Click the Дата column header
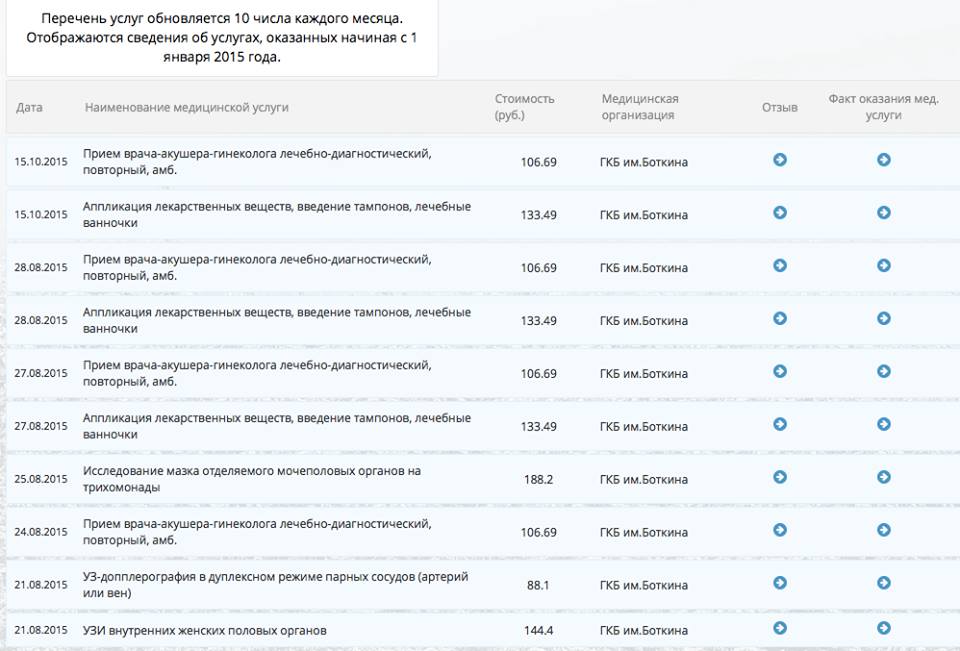 (30, 107)
